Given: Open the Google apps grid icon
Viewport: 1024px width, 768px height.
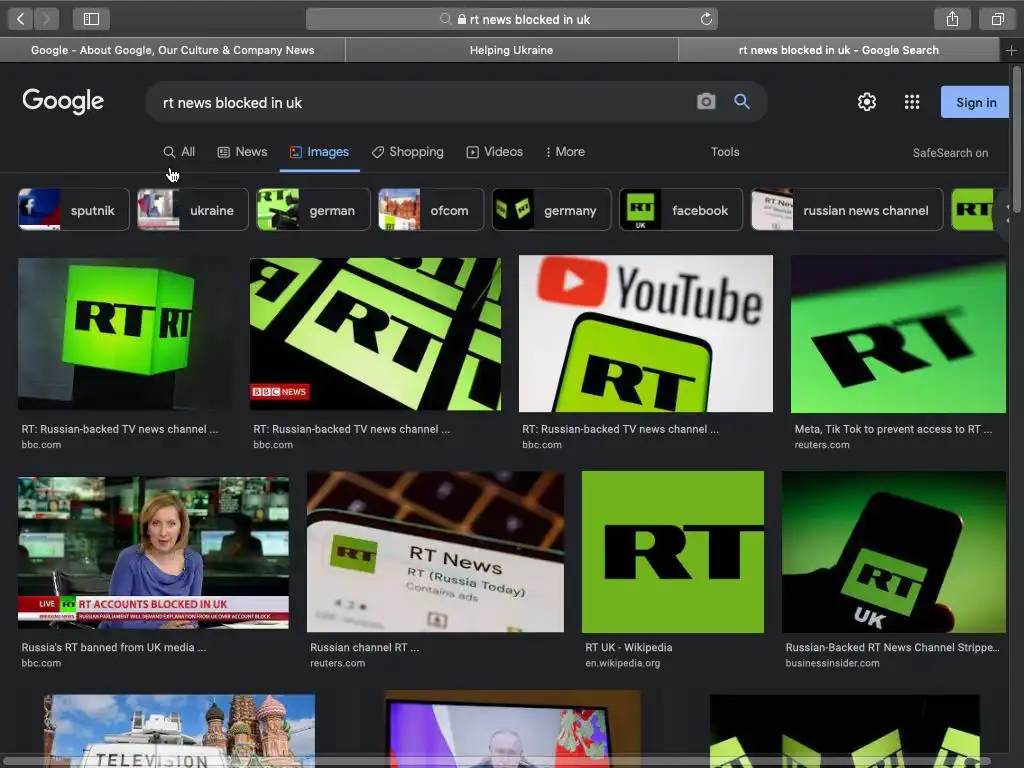Looking at the screenshot, I should coord(912,102).
